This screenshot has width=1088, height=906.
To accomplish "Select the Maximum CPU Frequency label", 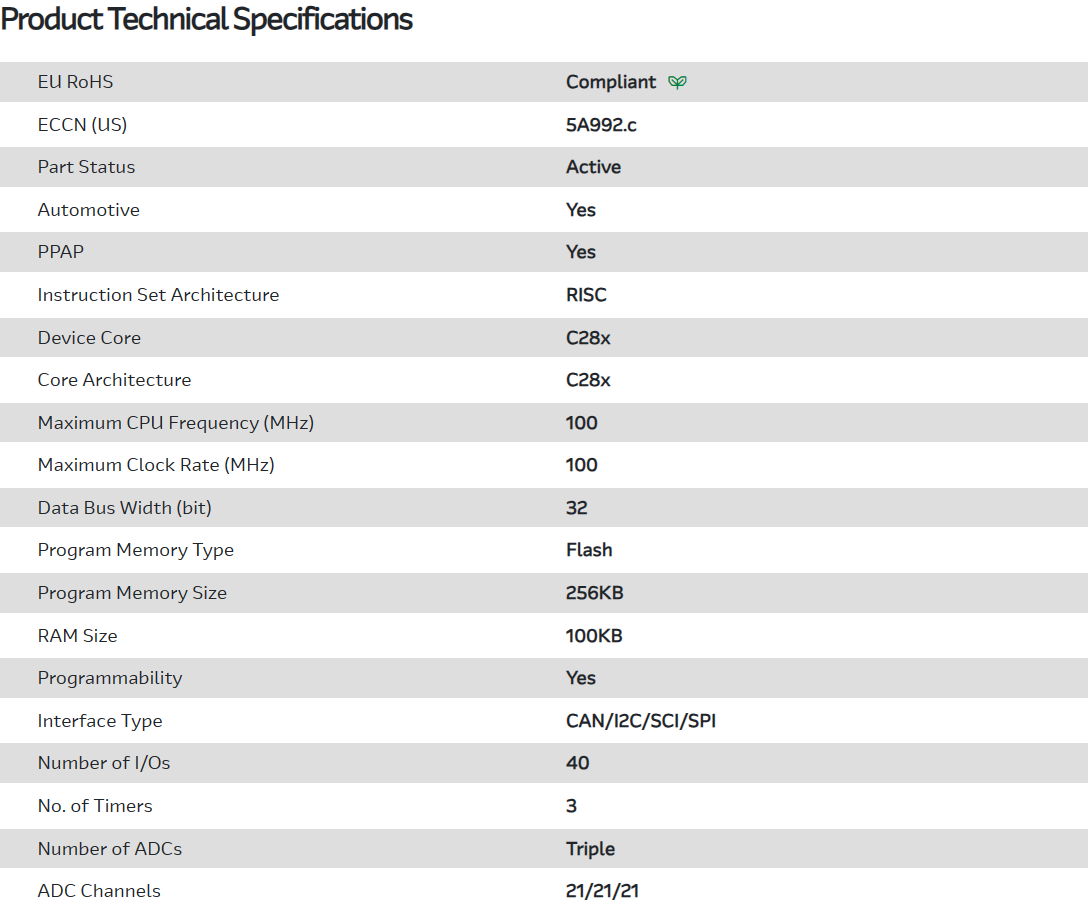I will pos(175,423).
